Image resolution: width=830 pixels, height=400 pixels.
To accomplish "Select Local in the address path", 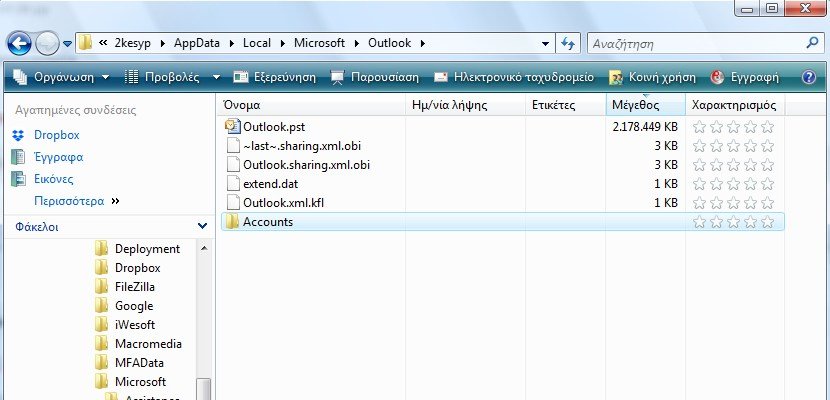I will (x=257, y=43).
